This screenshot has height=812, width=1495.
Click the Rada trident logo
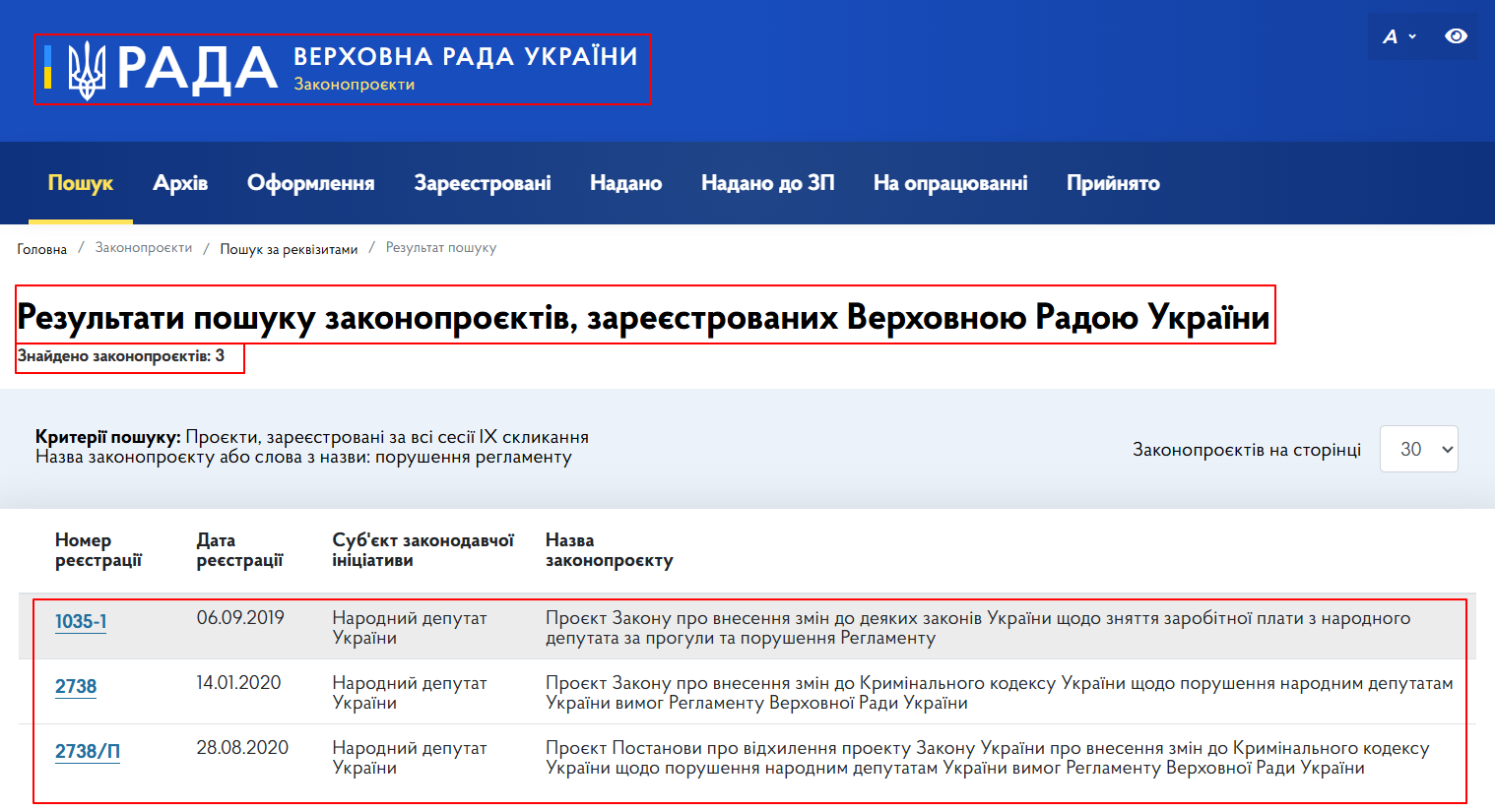[86, 70]
